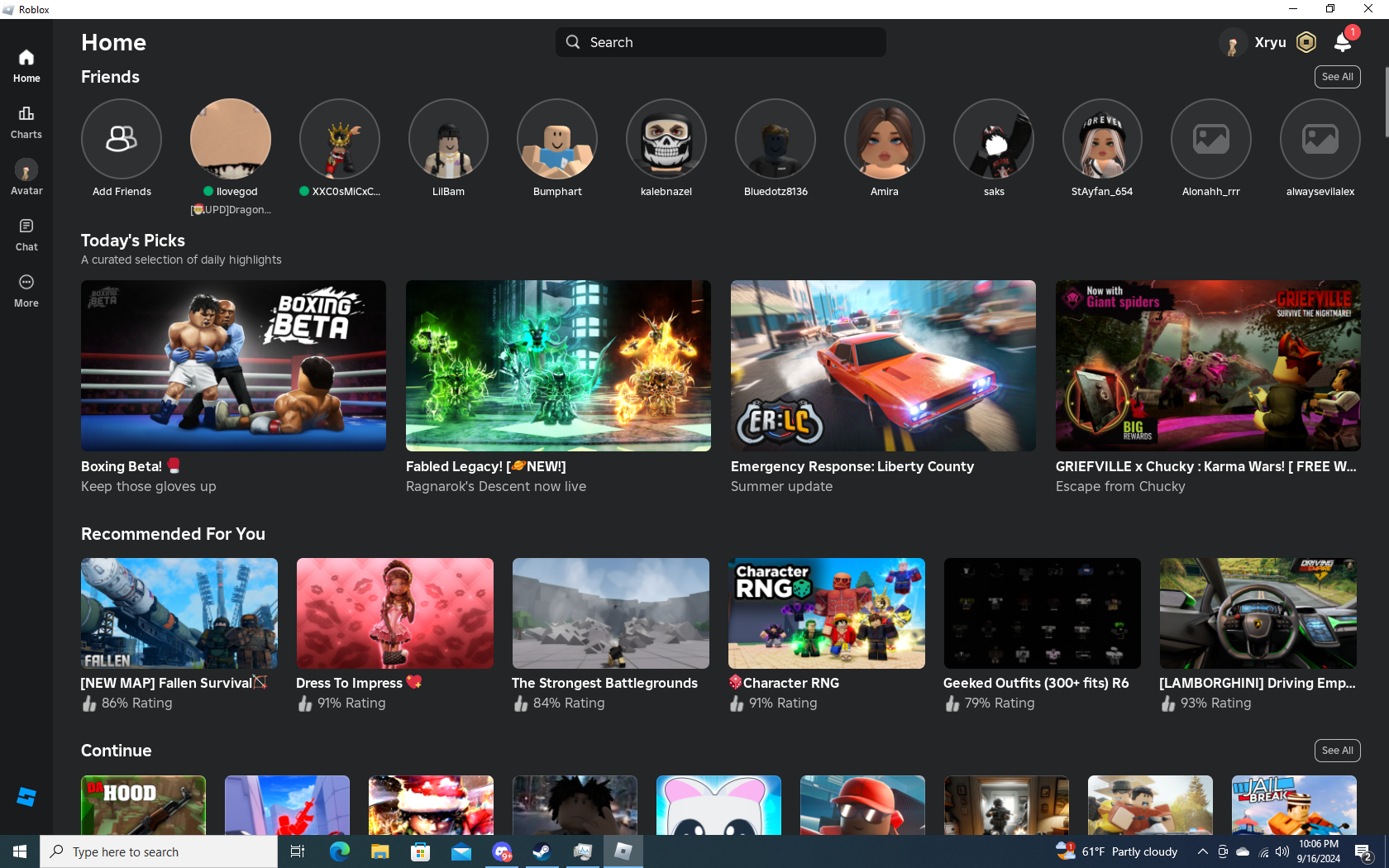
Task: Click the Search experiences field
Action: pos(721,42)
